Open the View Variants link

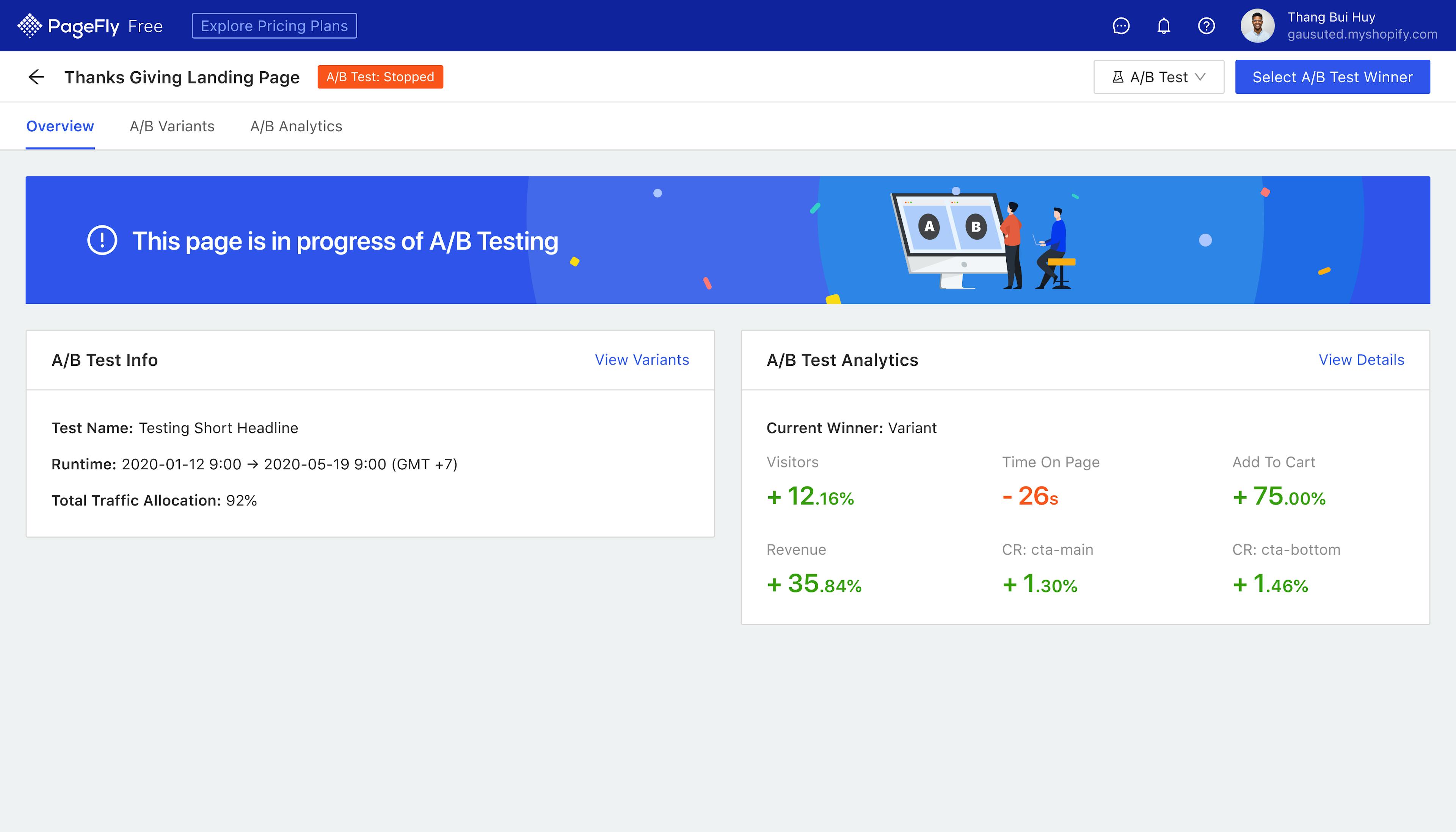(x=642, y=360)
